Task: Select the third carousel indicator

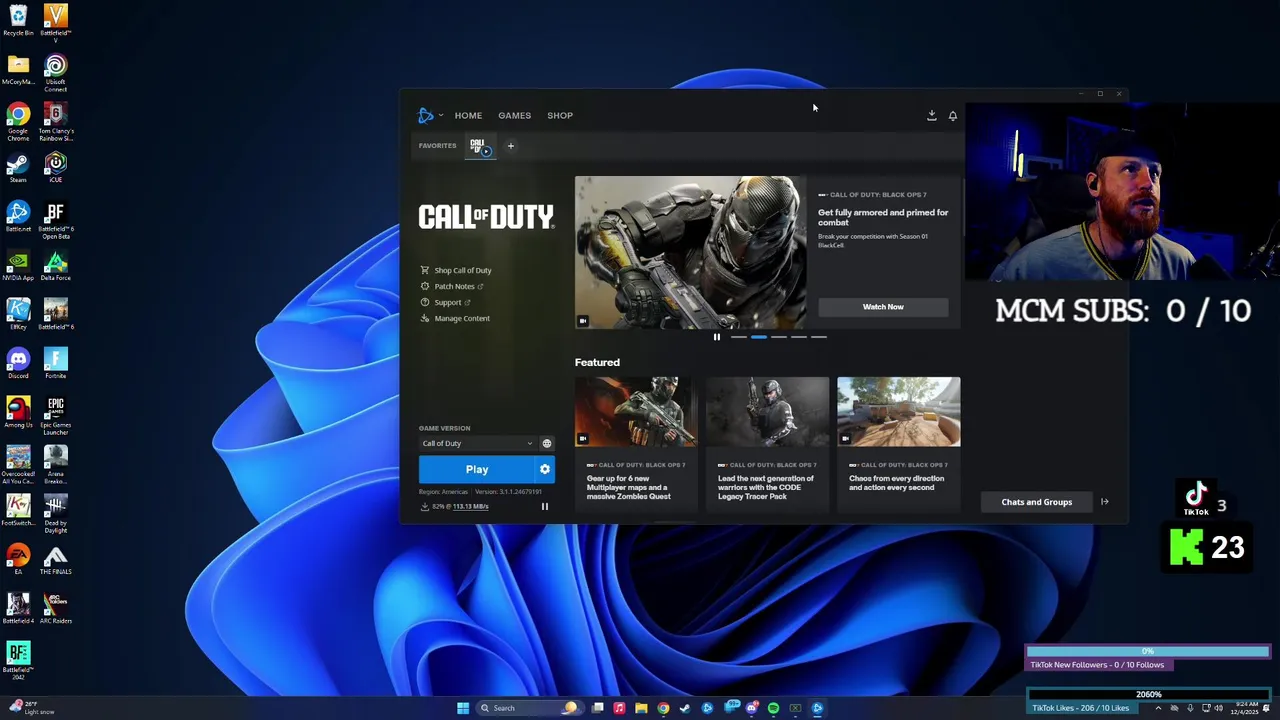Action: click(x=779, y=337)
